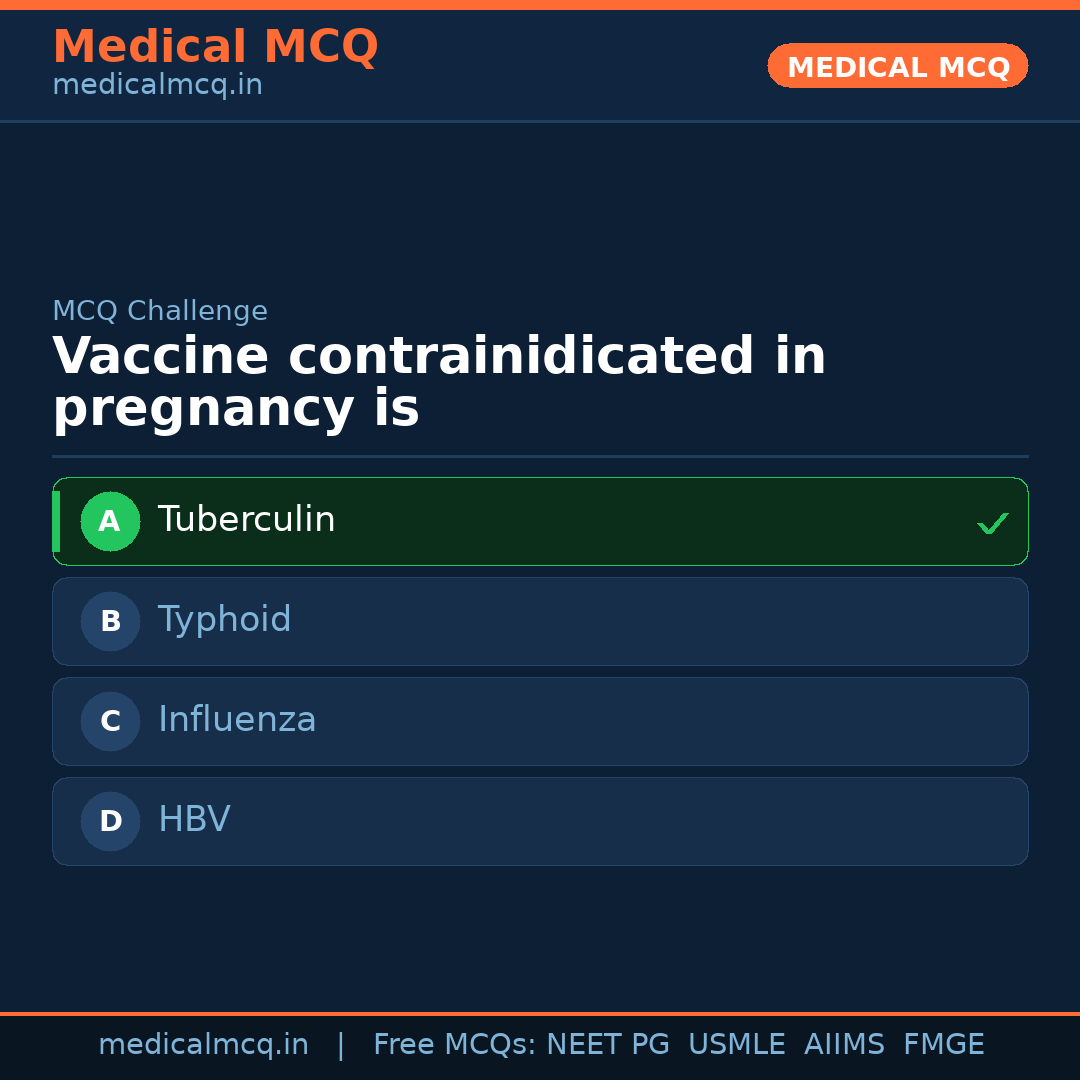The height and width of the screenshot is (1080, 1080).
Task: Click the C option circle
Action: 110,721
